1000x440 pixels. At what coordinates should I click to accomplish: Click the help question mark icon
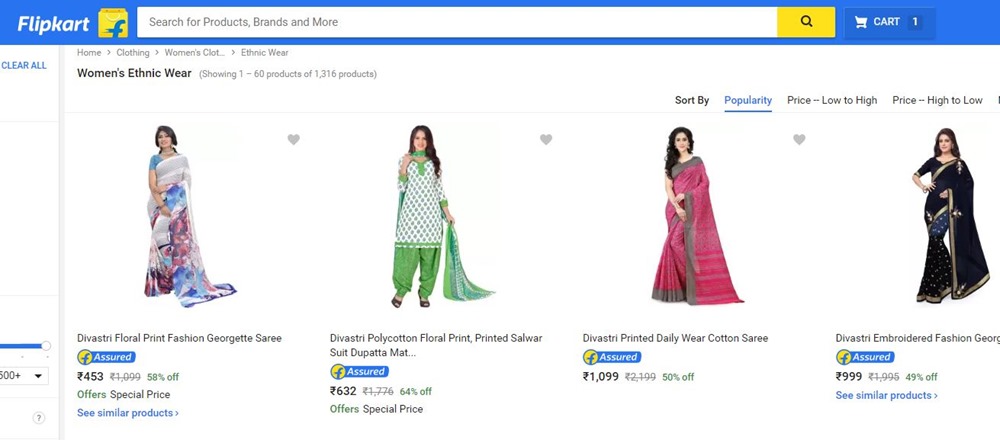(39, 418)
